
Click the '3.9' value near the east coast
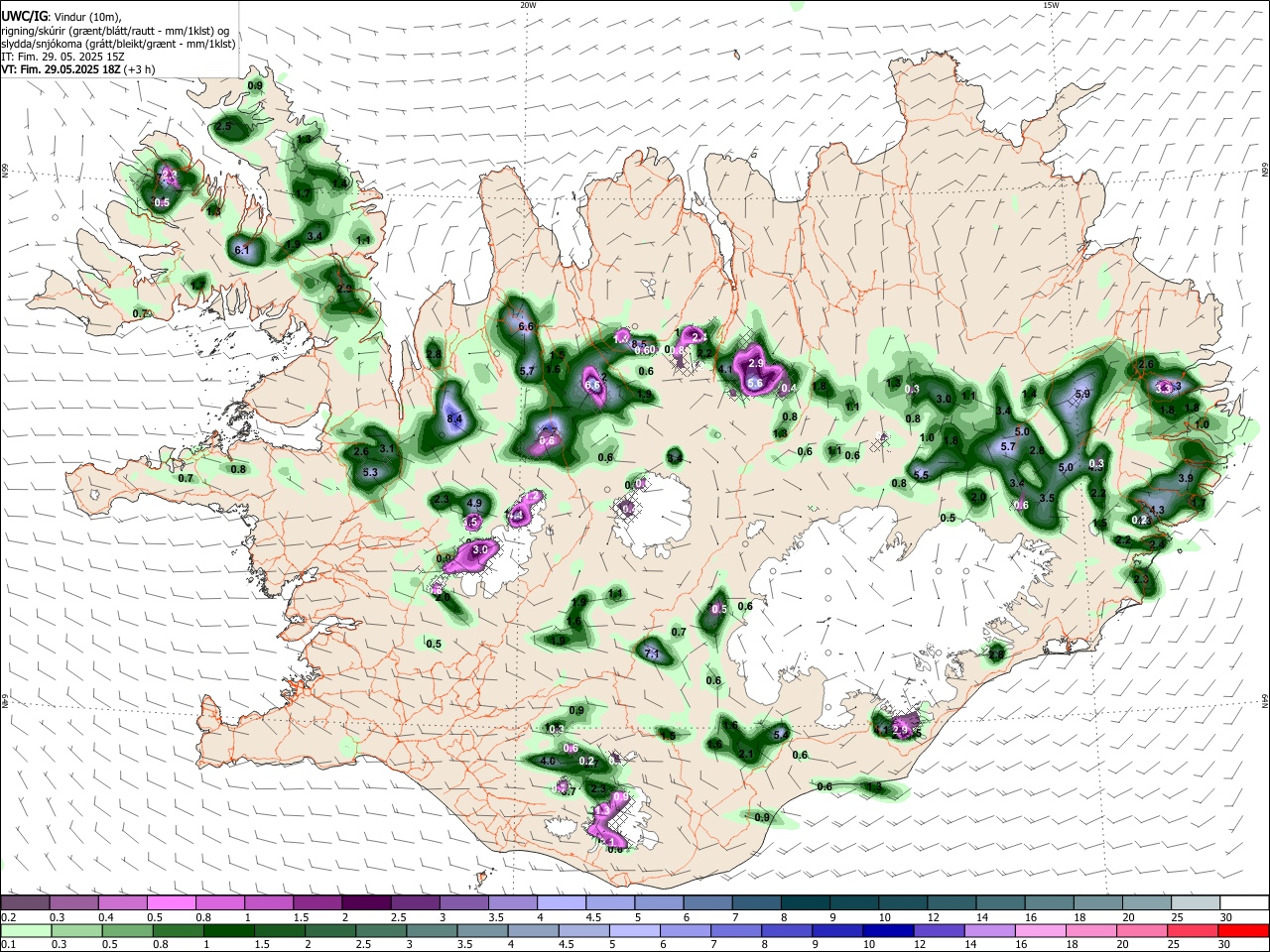pyautogui.click(x=1185, y=478)
